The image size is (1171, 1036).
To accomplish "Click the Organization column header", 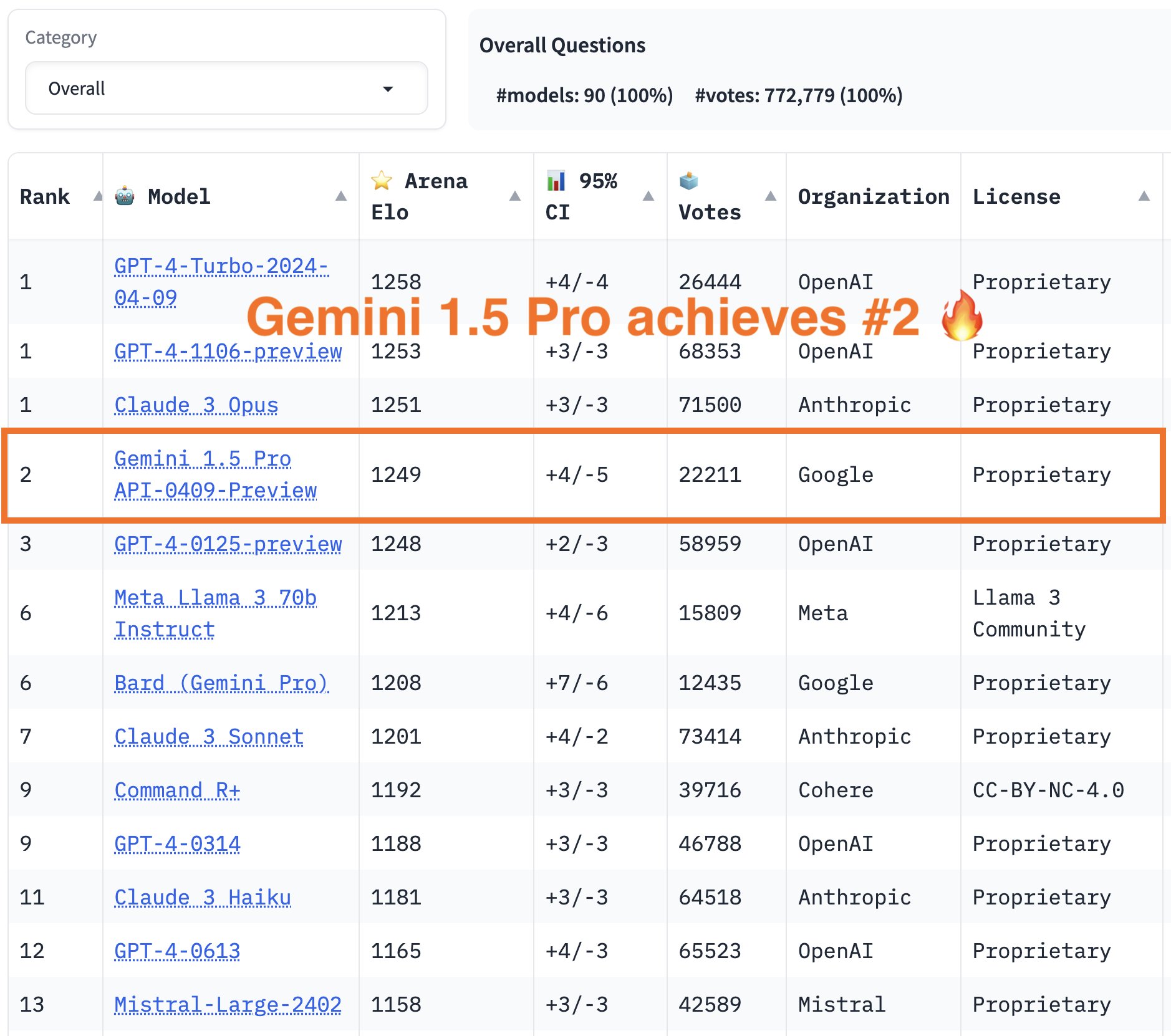I will click(874, 196).
